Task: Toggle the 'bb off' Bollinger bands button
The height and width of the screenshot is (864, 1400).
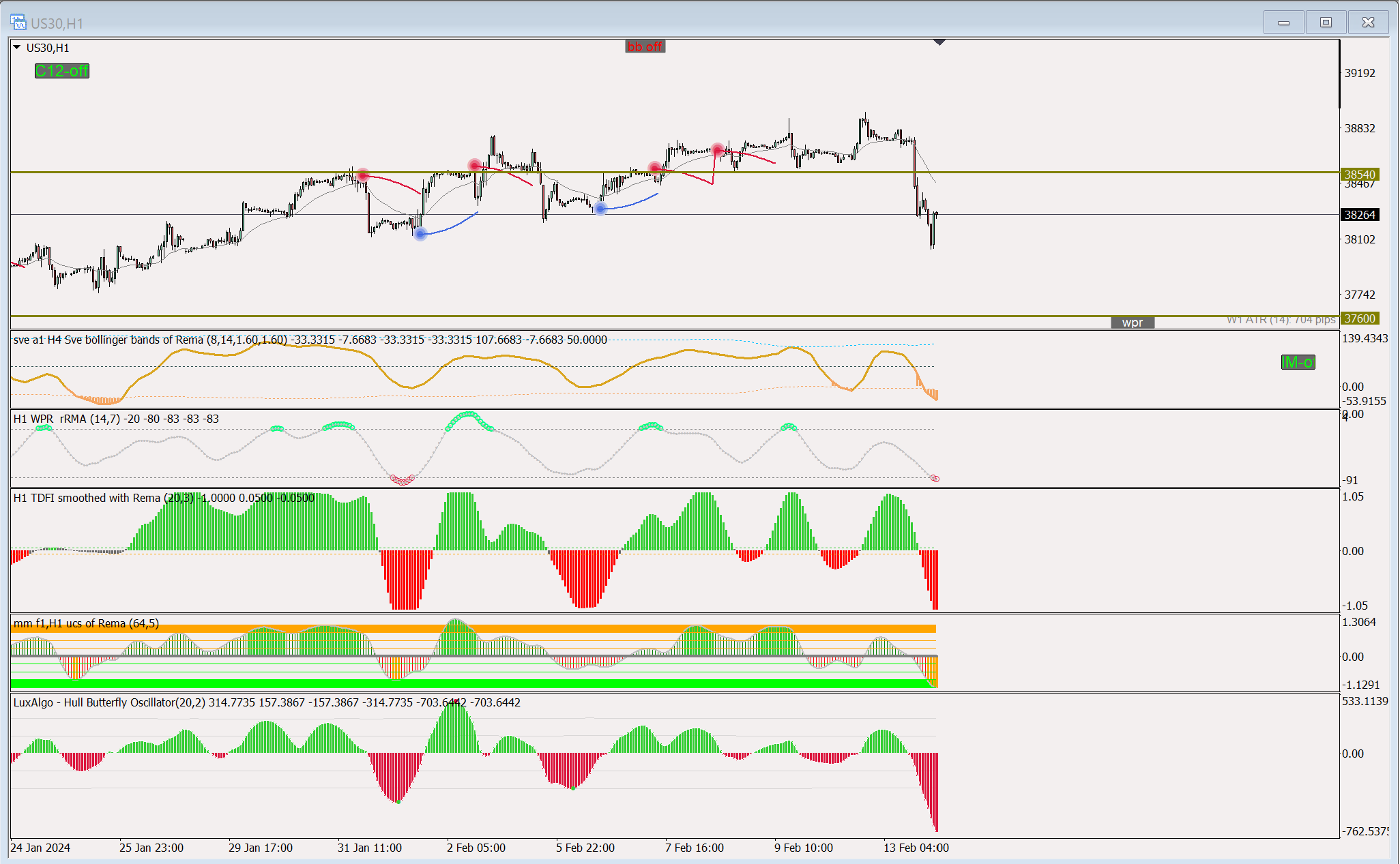Action: click(x=645, y=46)
